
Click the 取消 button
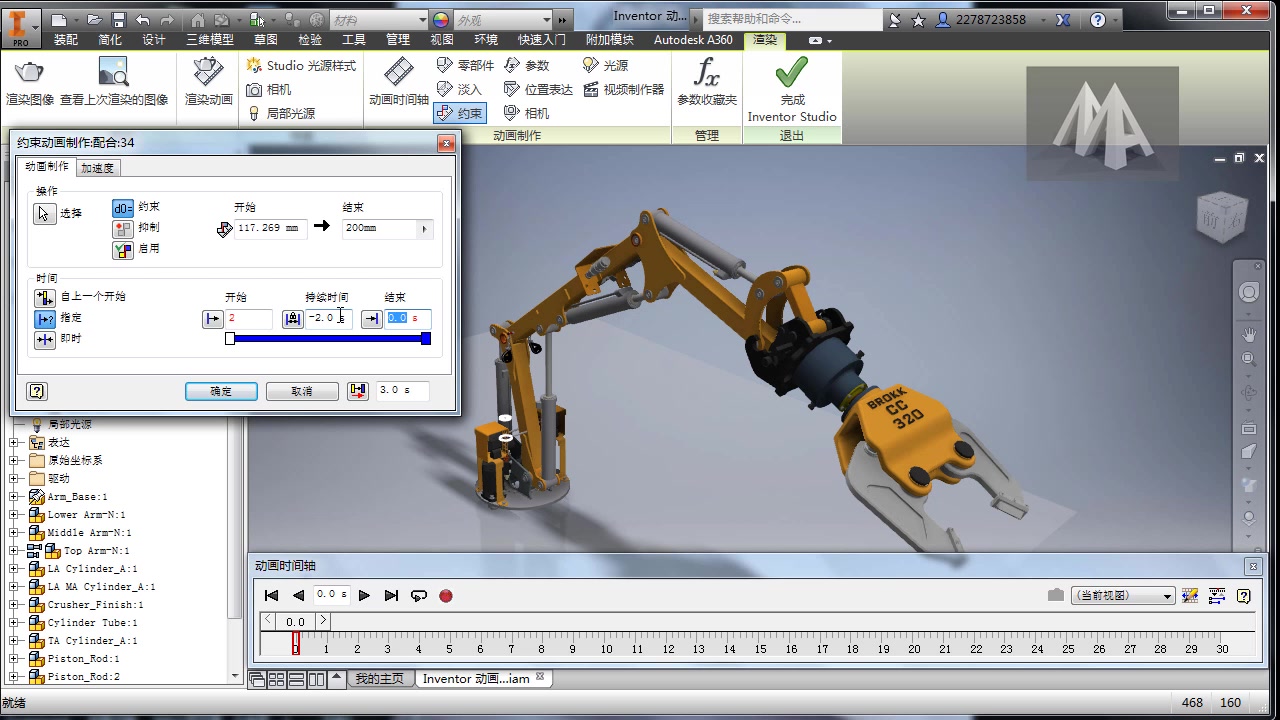[x=302, y=391]
